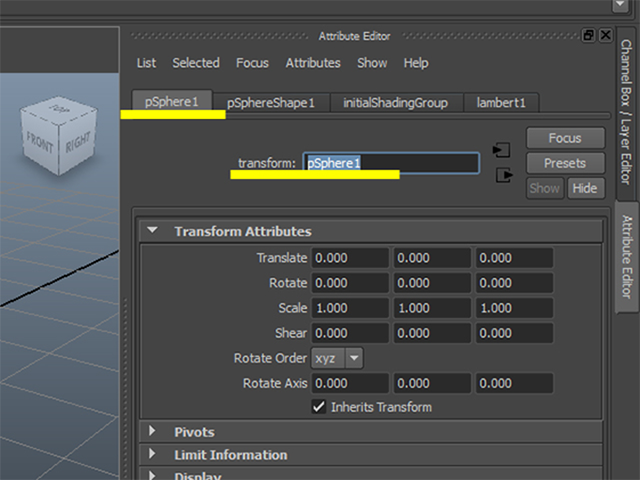This screenshot has width=640, height=480.
Task: Click the Scale X field
Action: [x=350, y=308]
